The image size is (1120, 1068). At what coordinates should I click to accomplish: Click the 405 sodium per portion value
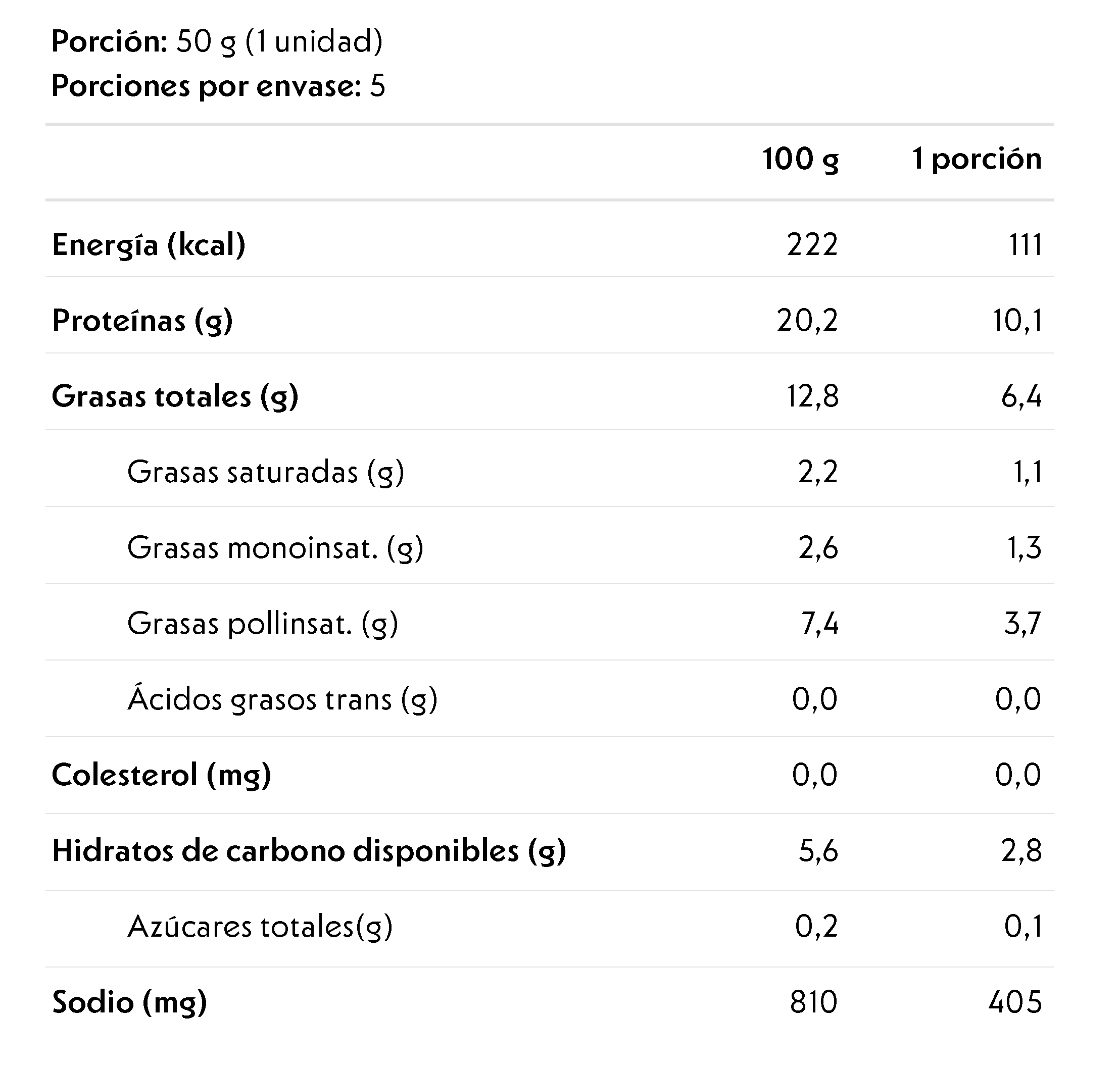click(x=1014, y=1002)
